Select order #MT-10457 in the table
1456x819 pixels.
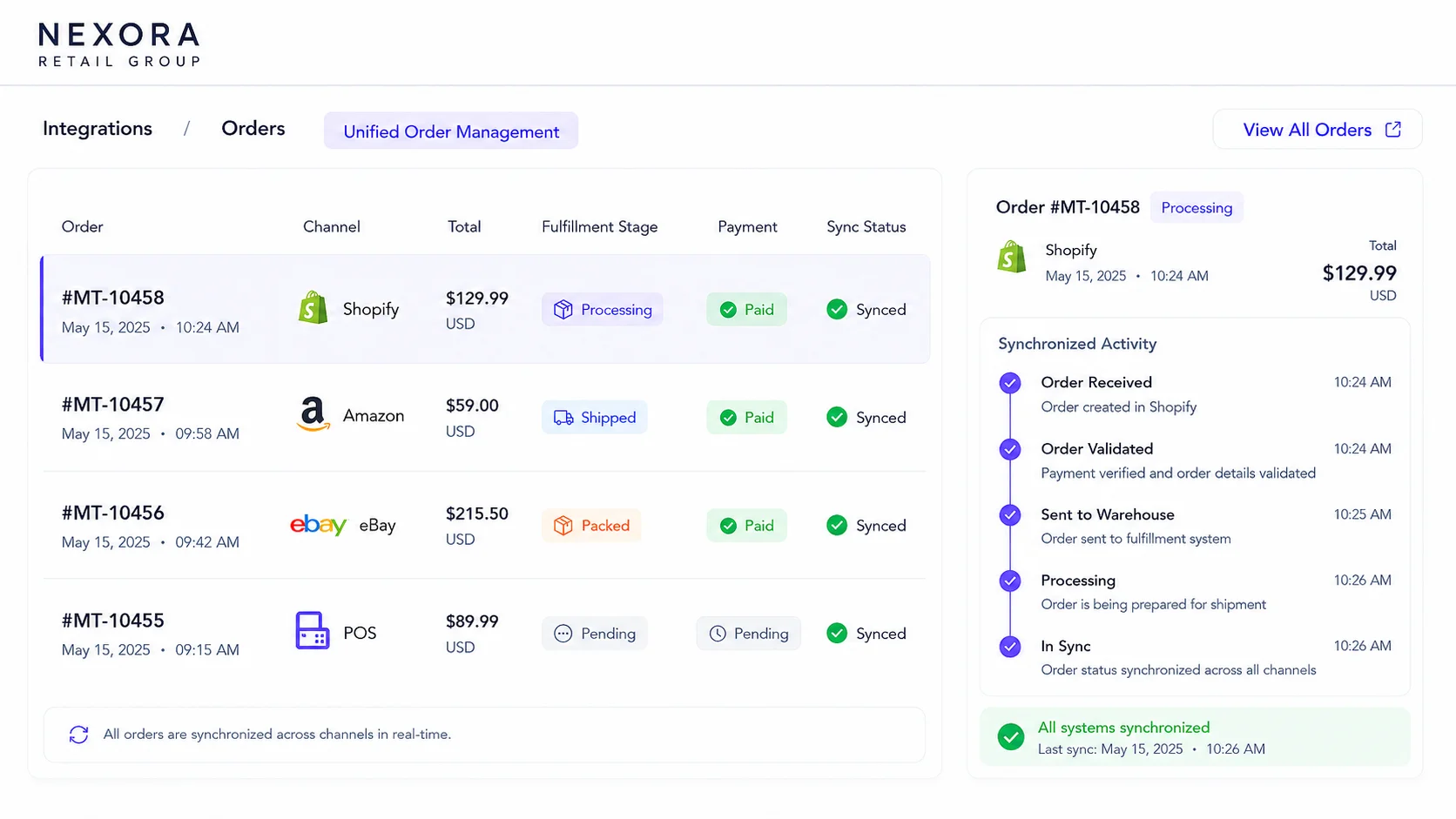coord(485,417)
